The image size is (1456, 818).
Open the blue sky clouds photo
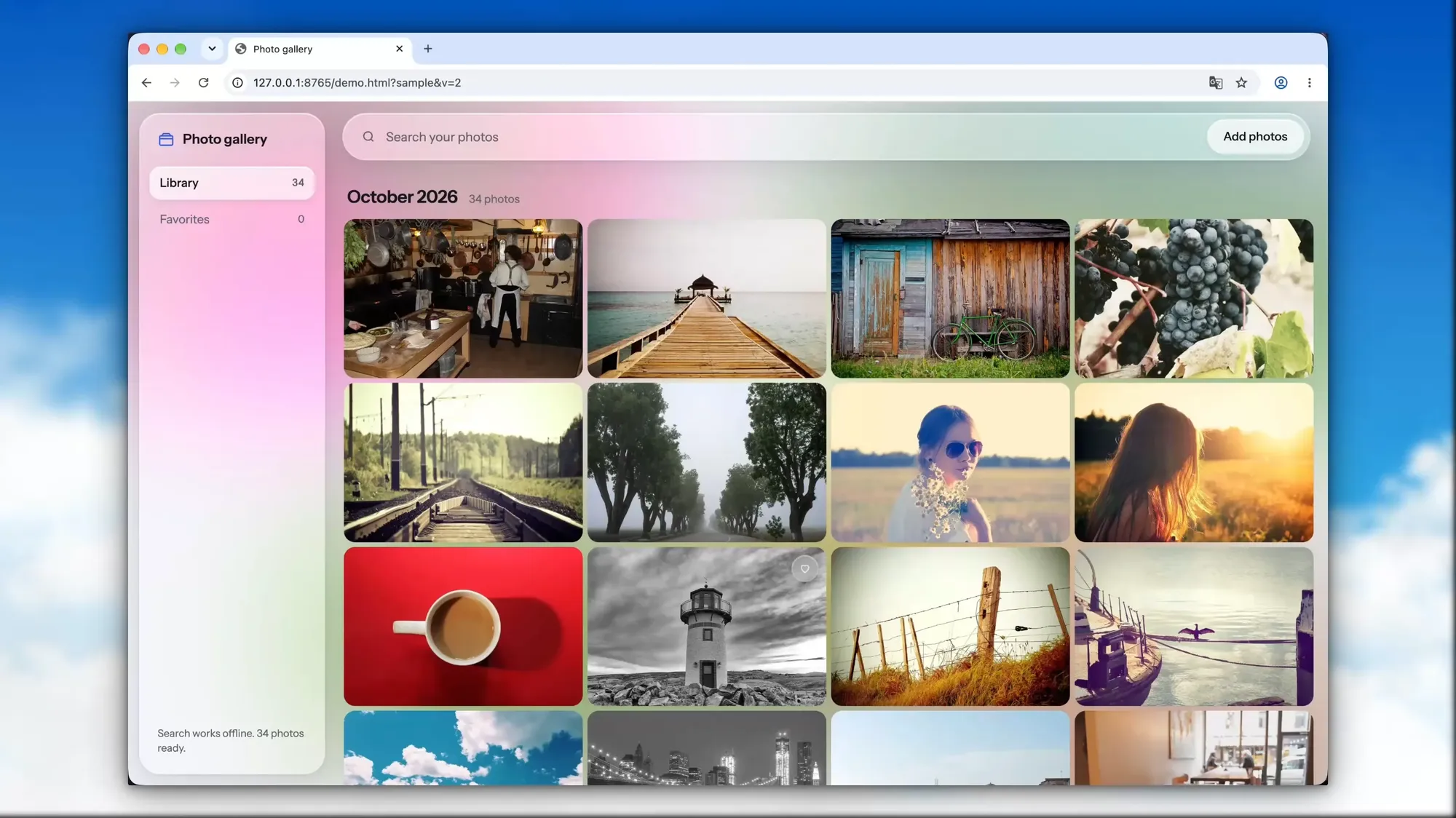coord(463,748)
